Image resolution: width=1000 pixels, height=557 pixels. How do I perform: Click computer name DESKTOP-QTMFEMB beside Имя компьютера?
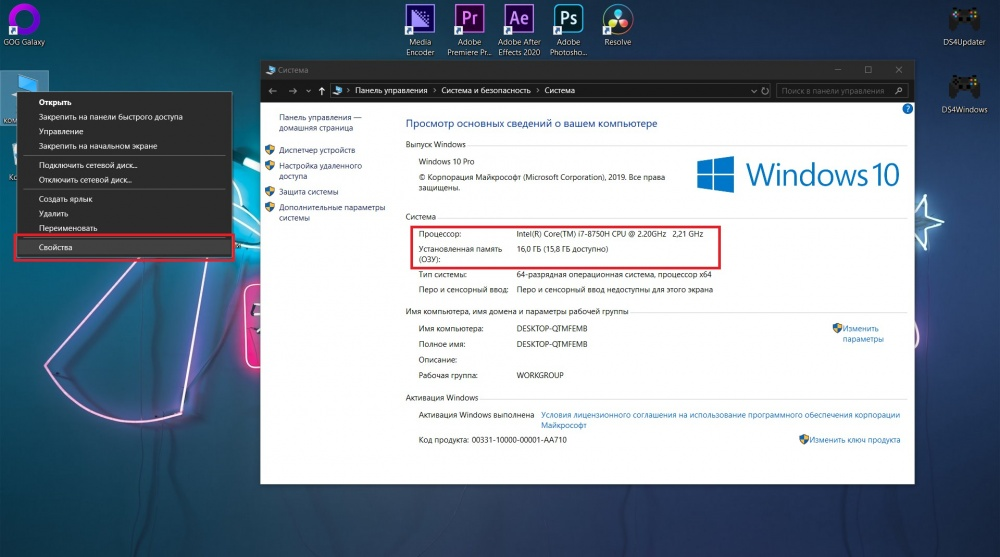point(552,329)
